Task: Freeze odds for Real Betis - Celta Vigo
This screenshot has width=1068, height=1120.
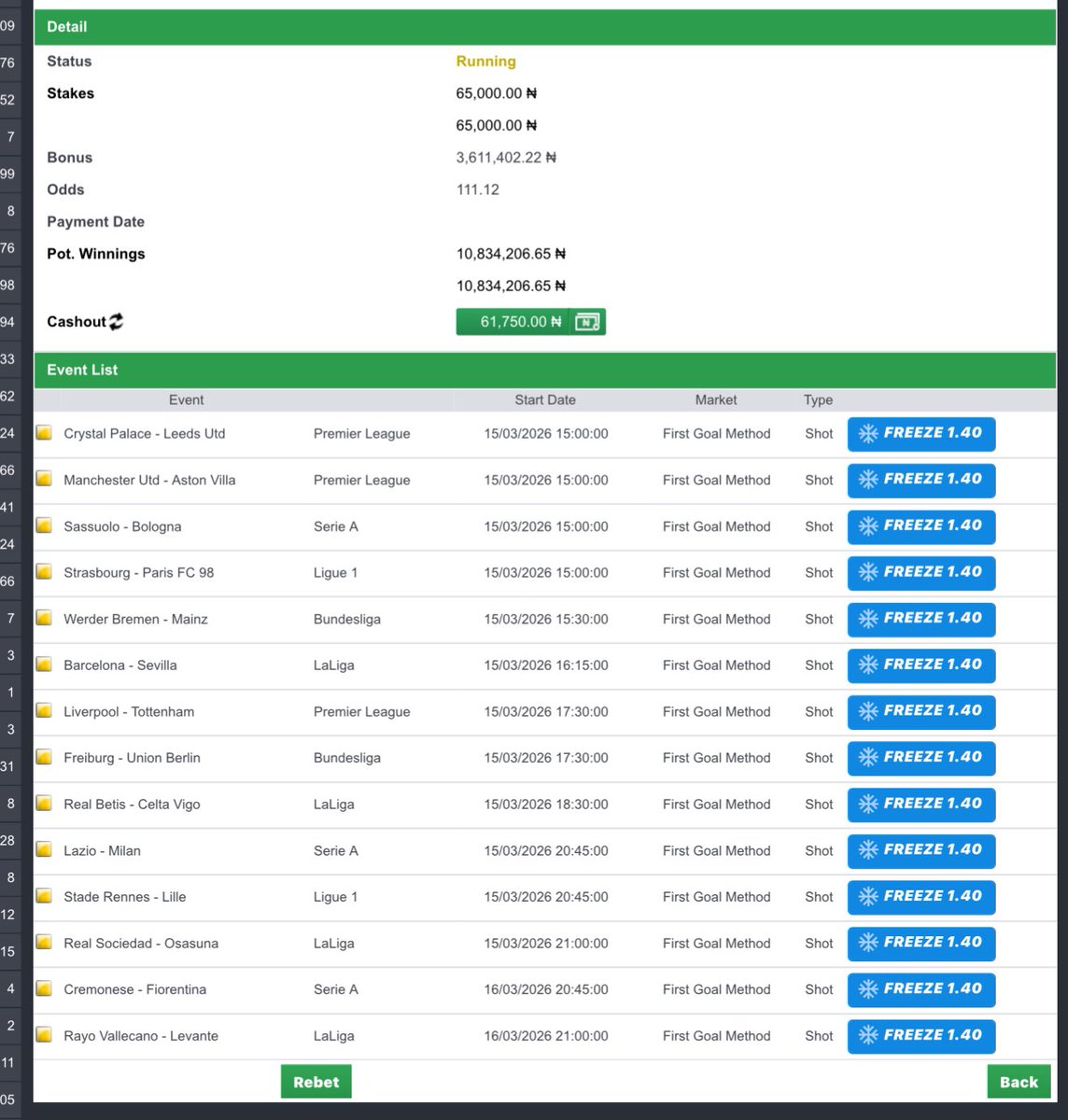Action: (x=921, y=805)
